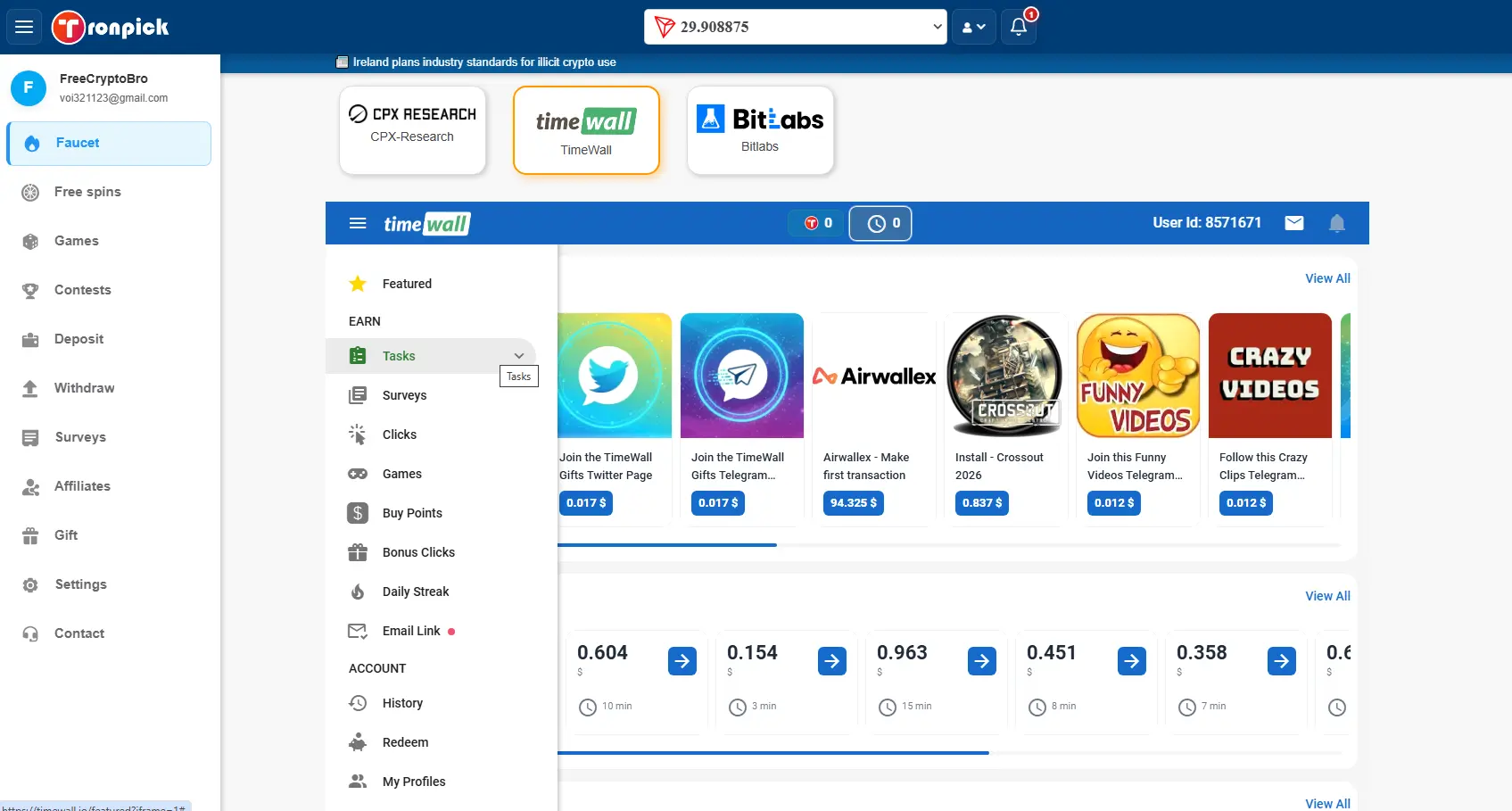Expand the Tasks menu chevron
1512x811 pixels.
click(x=519, y=356)
